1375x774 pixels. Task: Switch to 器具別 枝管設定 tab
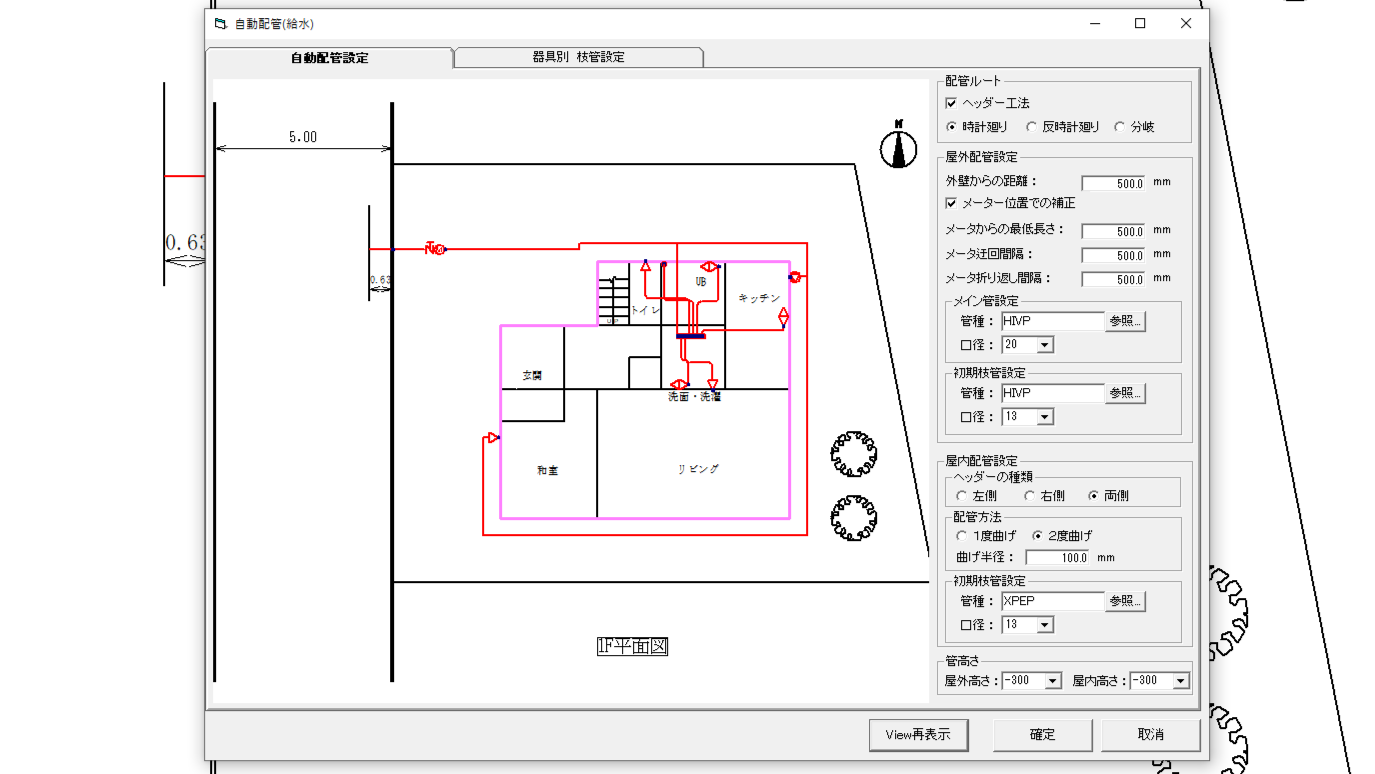[578, 57]
